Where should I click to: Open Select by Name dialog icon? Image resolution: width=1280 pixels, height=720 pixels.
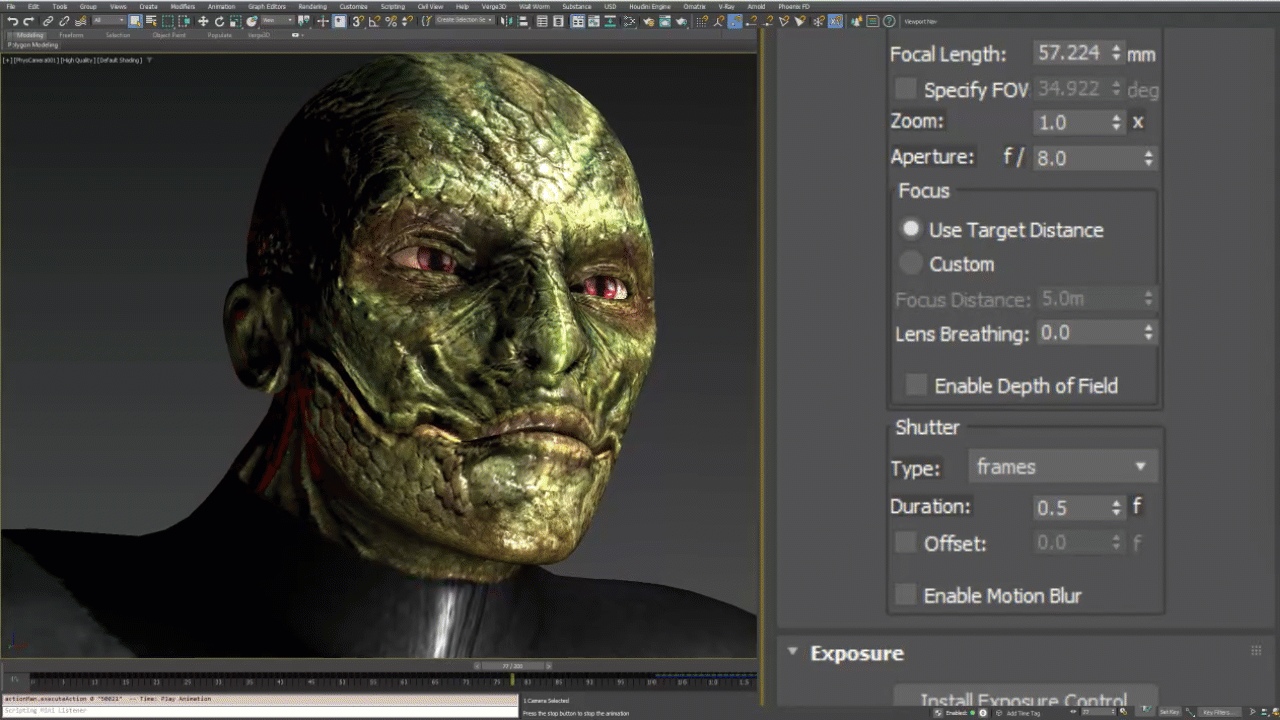click(x=150, y=22)
